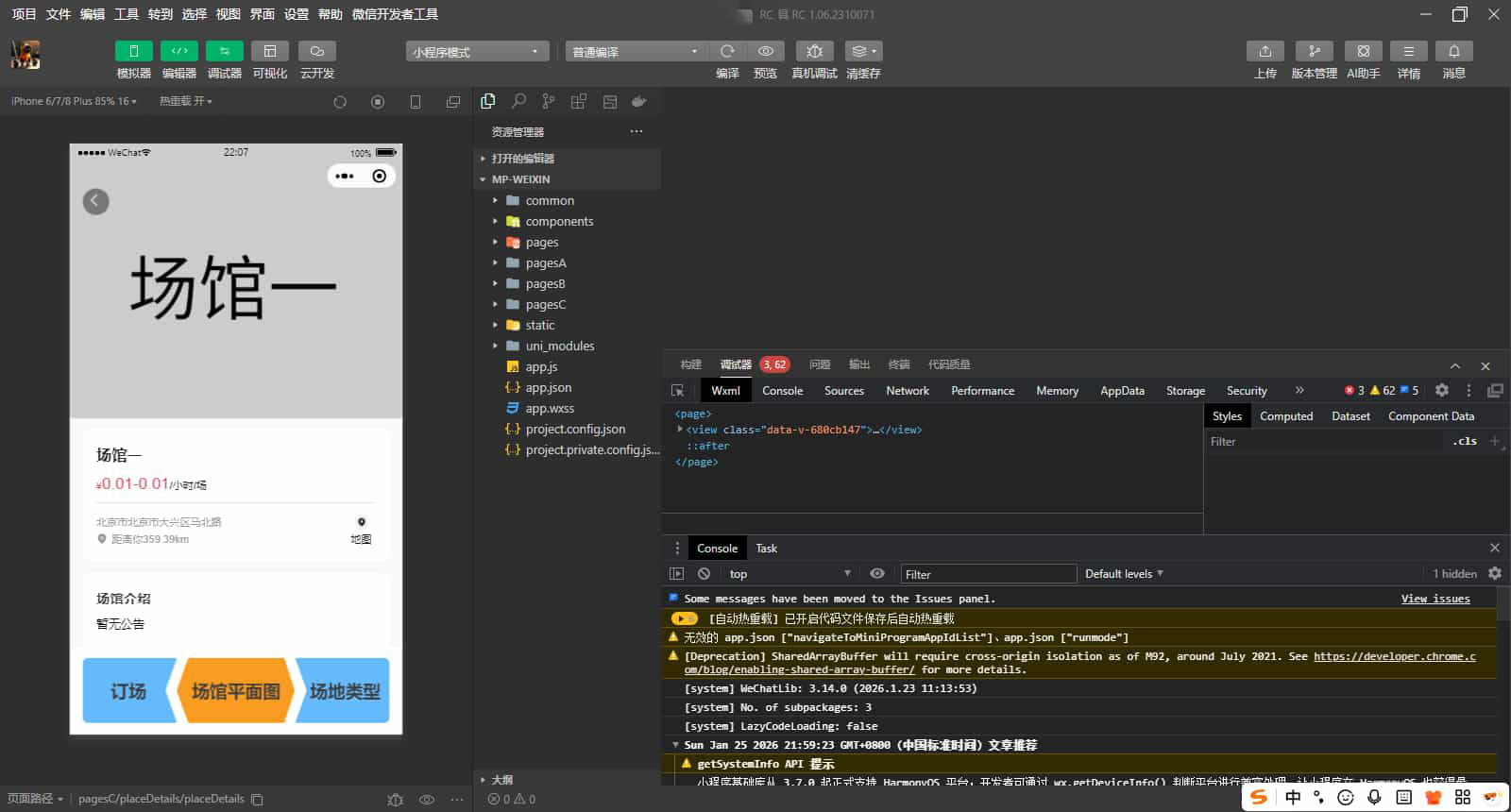Toggle the editor panel button
The height and width of the screenshot is (812, 1511).
click(178, 51)
